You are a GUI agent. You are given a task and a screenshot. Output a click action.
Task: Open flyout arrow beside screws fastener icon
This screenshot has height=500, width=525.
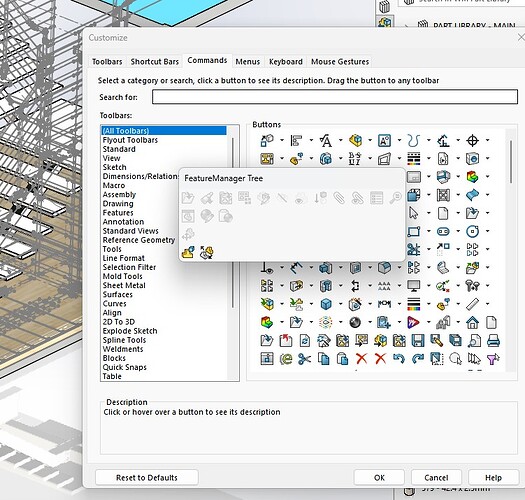[x=488, y=286]
